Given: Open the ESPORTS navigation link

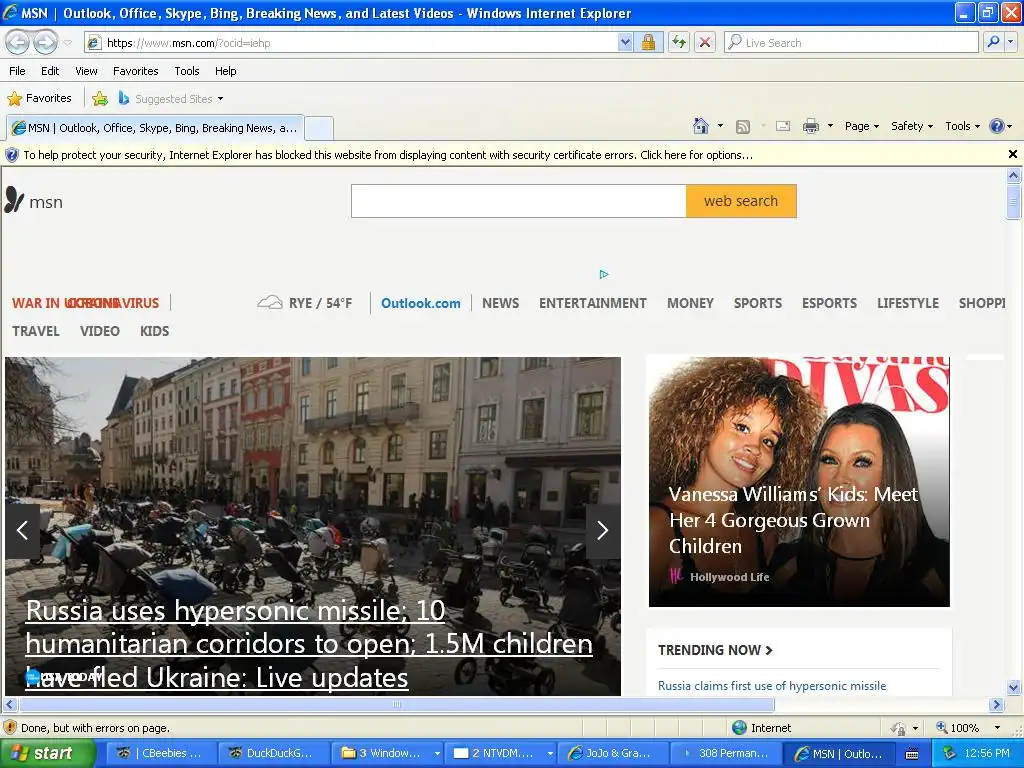Looking at the screenshot, I should [x=829, y=303].
